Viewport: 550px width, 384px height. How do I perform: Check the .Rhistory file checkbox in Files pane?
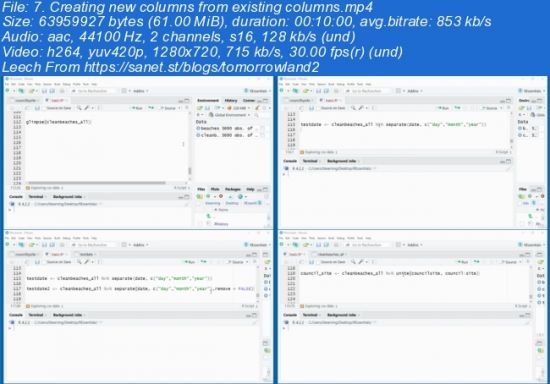(200, 224)
